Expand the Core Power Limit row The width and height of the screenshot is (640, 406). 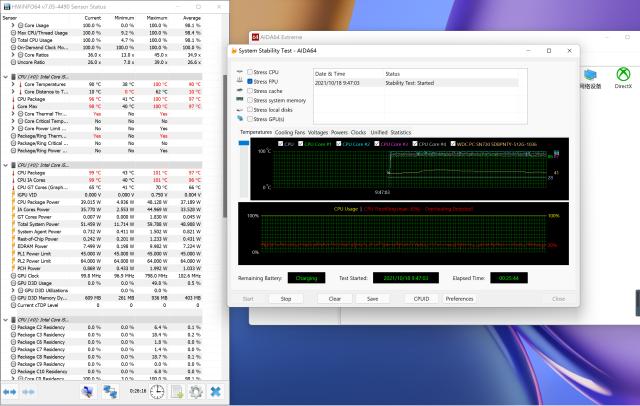13,129
